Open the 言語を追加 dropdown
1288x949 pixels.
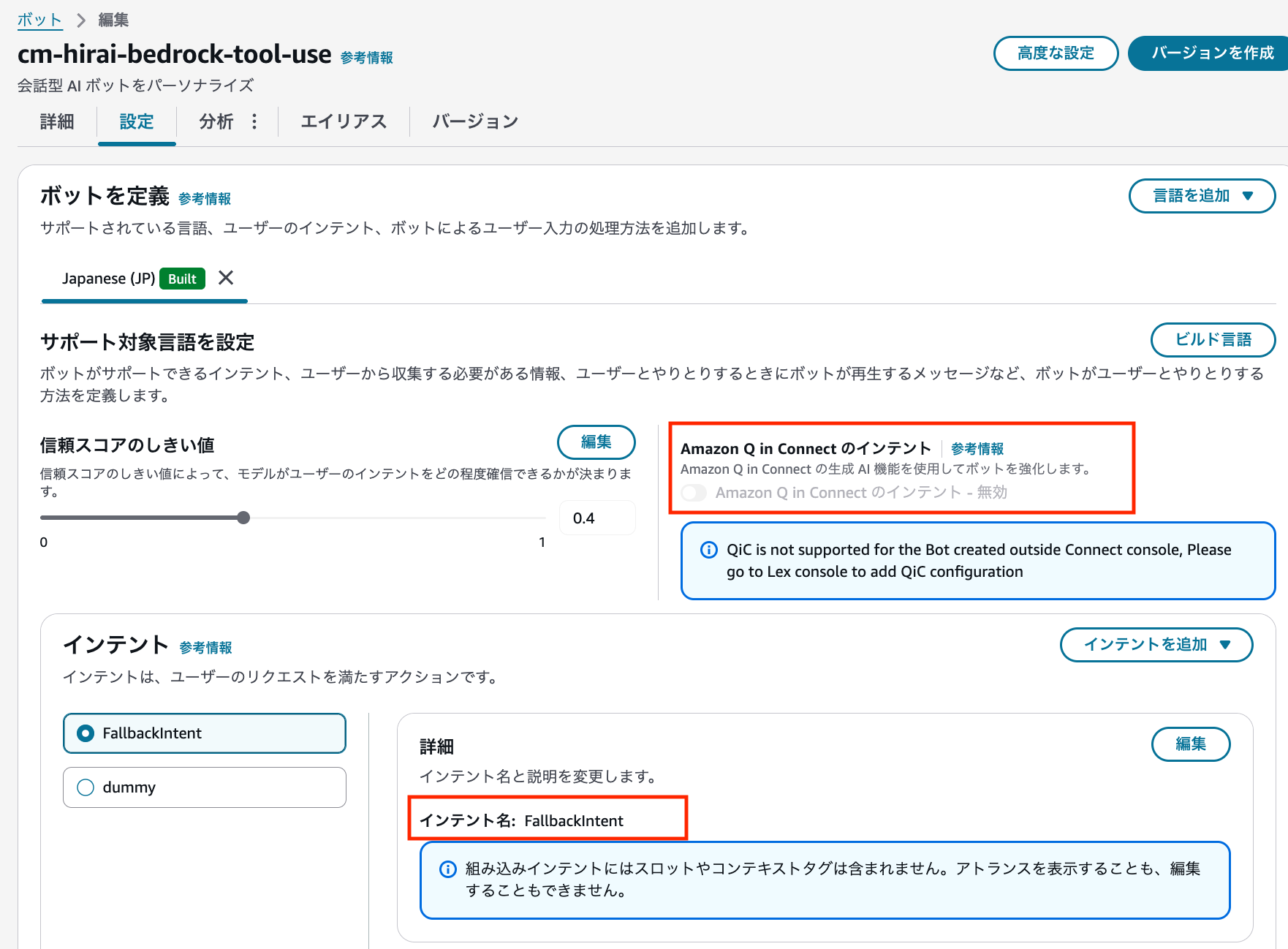click(x=1202, y=196)
